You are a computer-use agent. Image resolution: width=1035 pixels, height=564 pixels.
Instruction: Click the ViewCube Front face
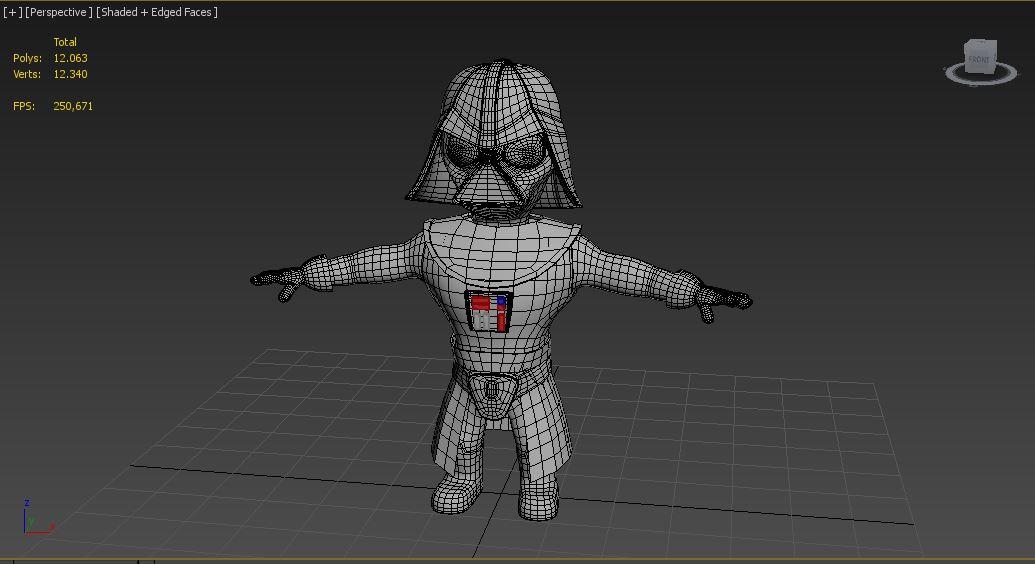pos(979,60)
